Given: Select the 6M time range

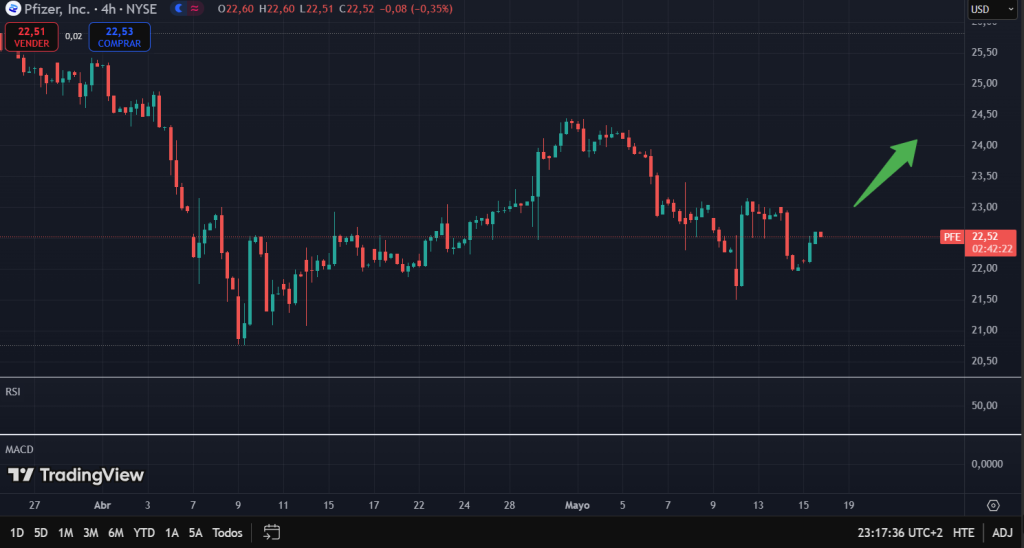Looking at the screenshot, I should click(116, 533).
